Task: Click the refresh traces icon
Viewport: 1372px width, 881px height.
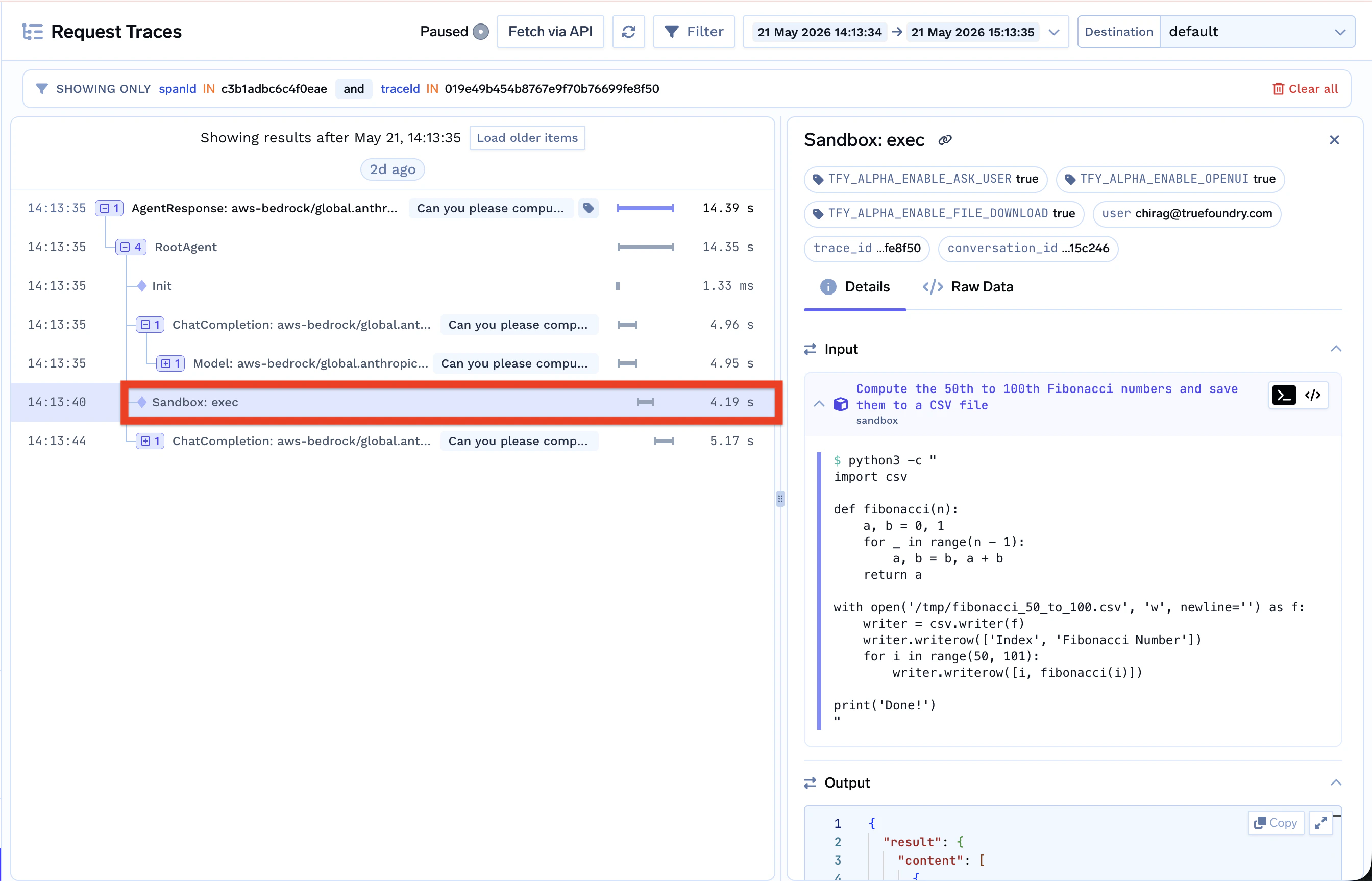Action: coord(628,32)
